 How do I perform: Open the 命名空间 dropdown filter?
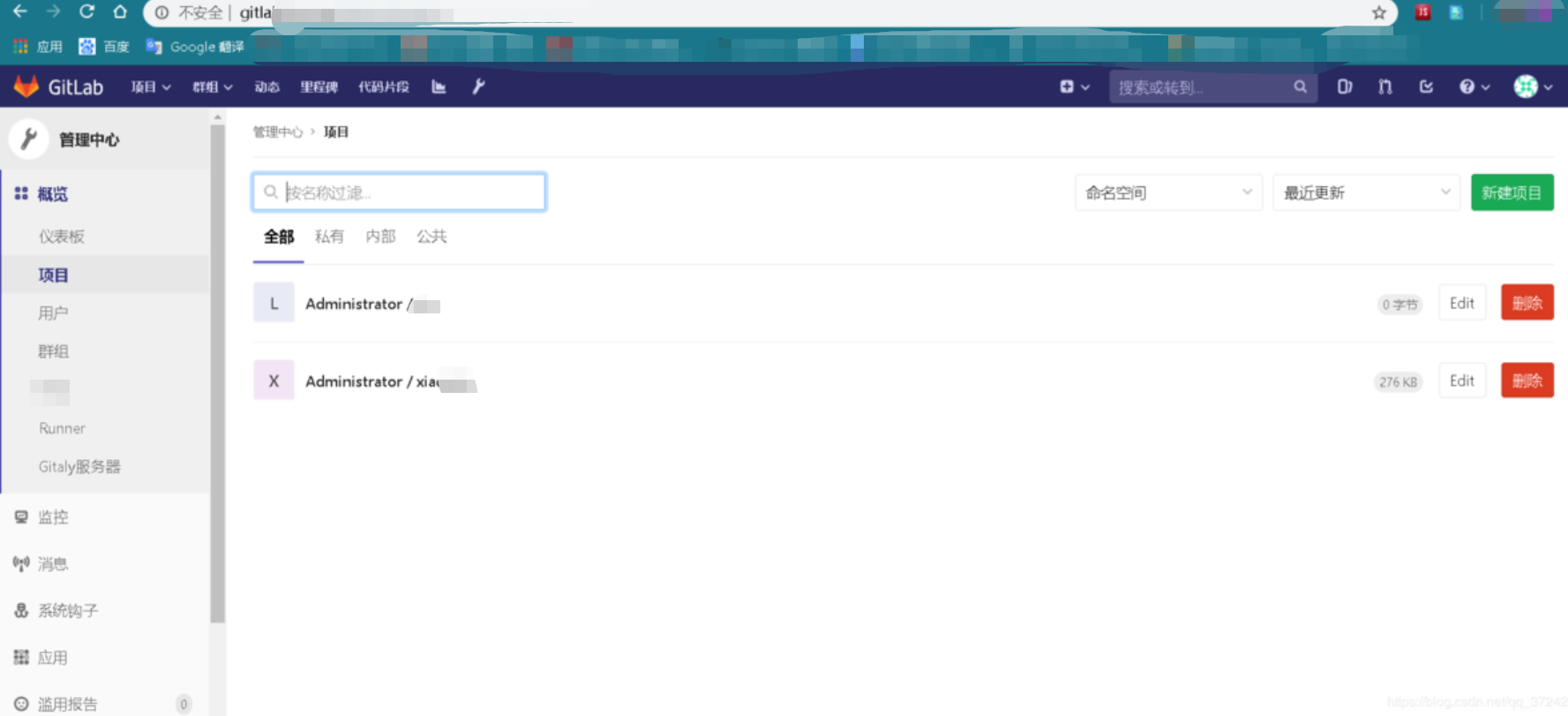[x=1168, y=192]
